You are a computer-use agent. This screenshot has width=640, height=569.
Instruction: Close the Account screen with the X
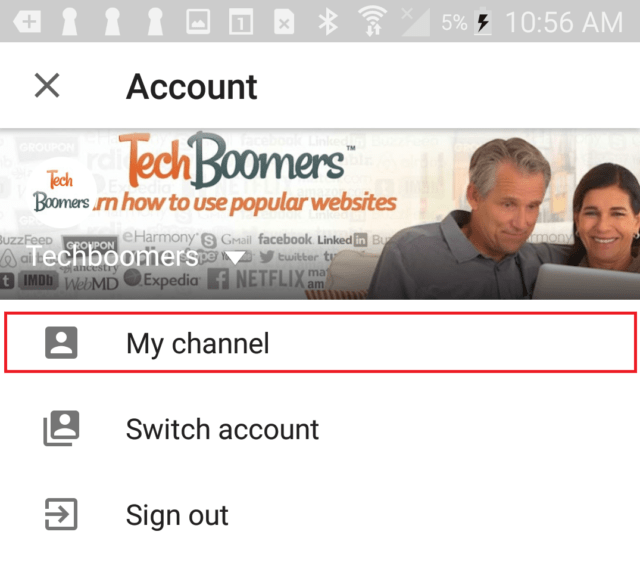pyautogui.click(x=47, y=86)
